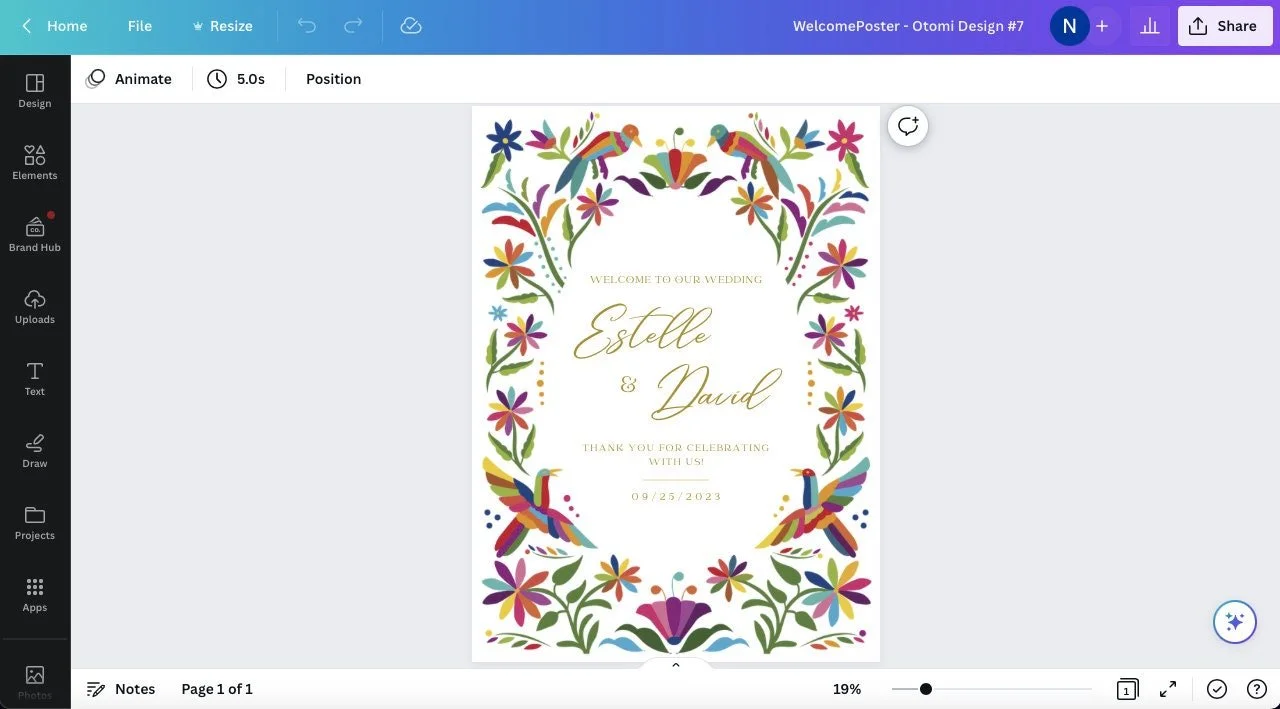Open Brand Hub from sidebar
The image size is (1280, 709).
coord(35,235)
